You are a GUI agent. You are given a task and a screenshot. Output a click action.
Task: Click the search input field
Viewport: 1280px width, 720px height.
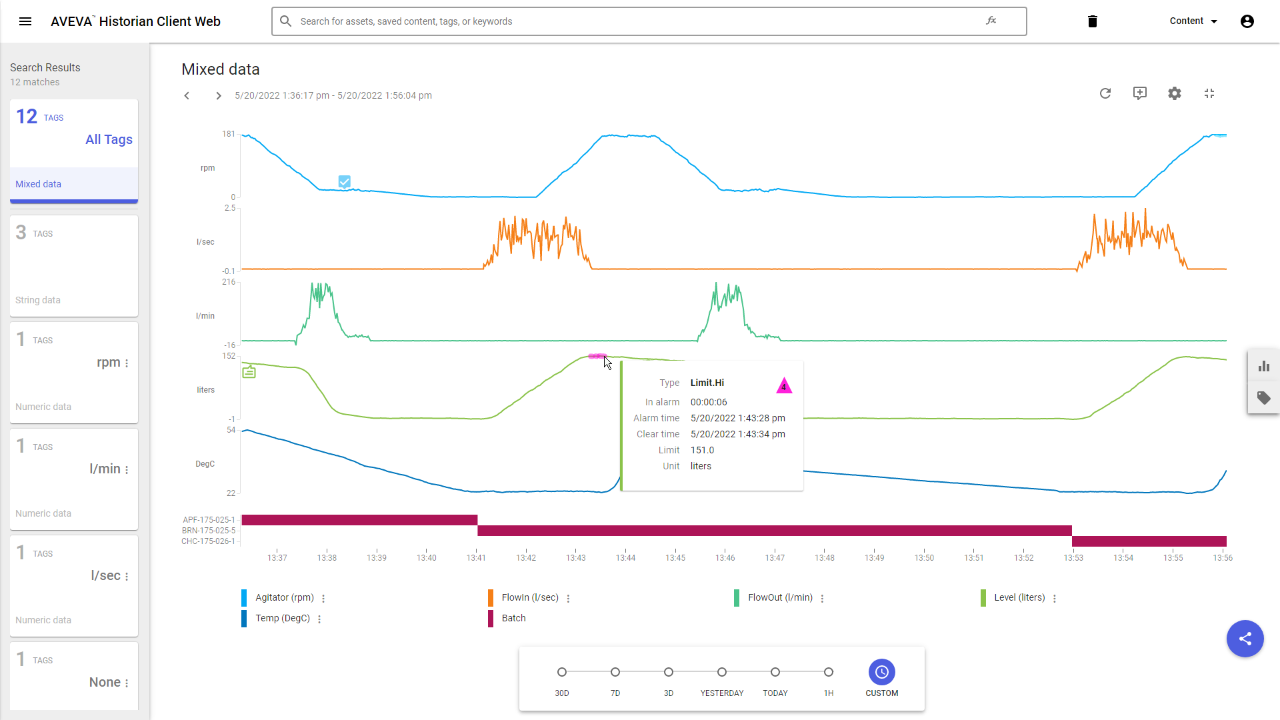point(640,21)
